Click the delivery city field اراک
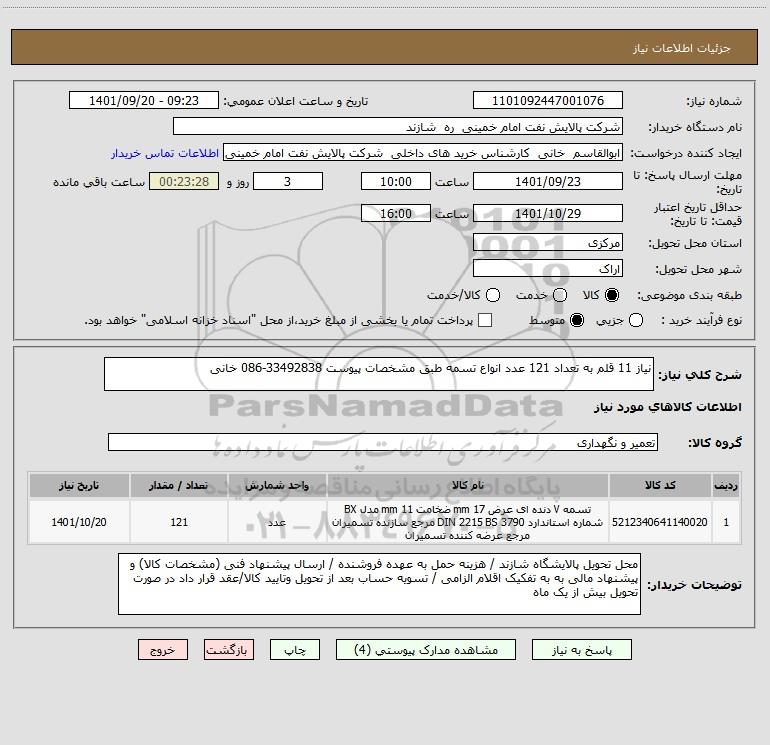 click(548, 269)
